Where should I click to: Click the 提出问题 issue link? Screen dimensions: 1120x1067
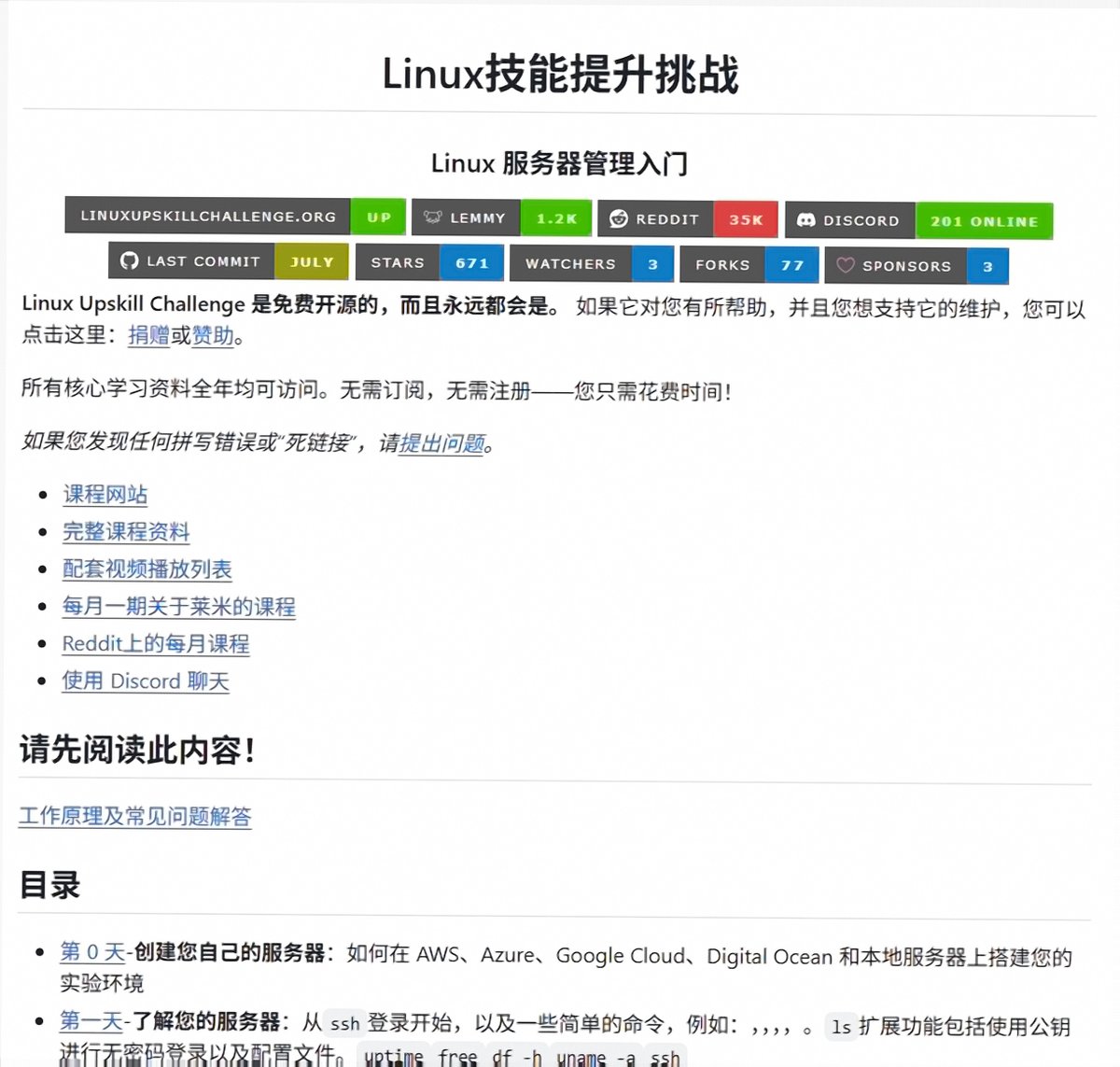coord(442,442)
